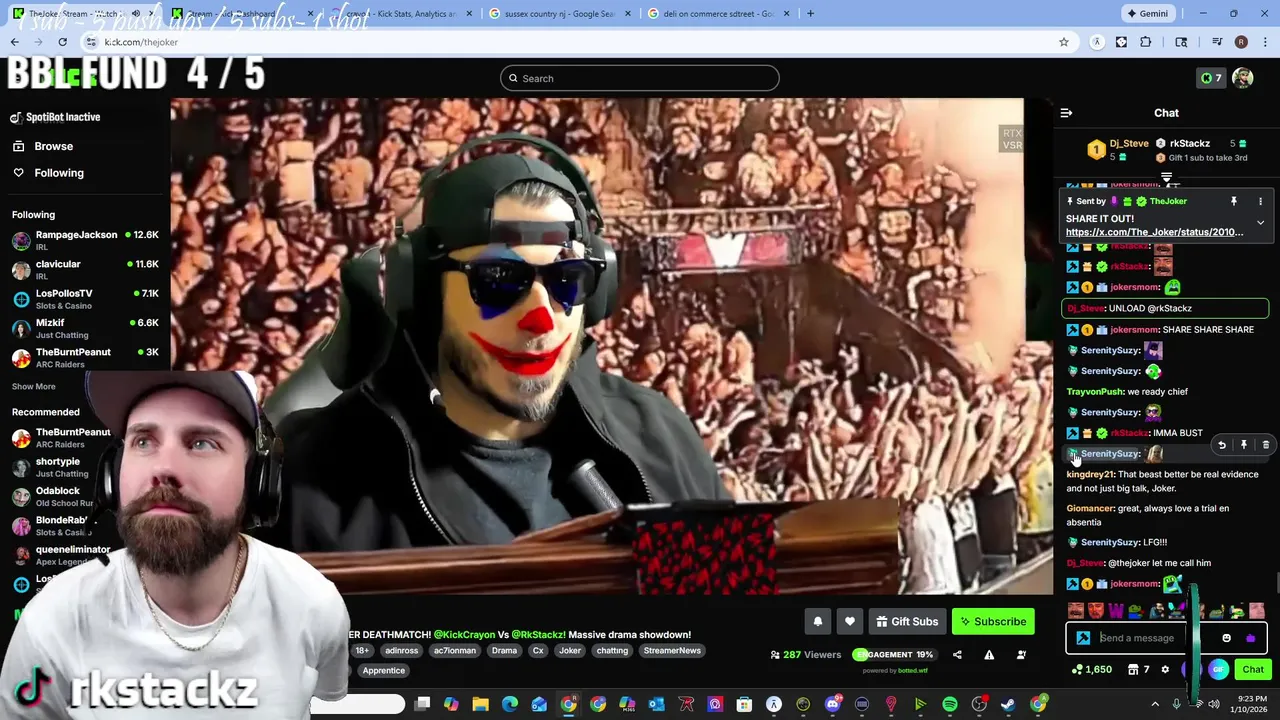Pin icon on the TheJoker pinned message
This screenshot has width=1280, height=720.
(1234, 201)
